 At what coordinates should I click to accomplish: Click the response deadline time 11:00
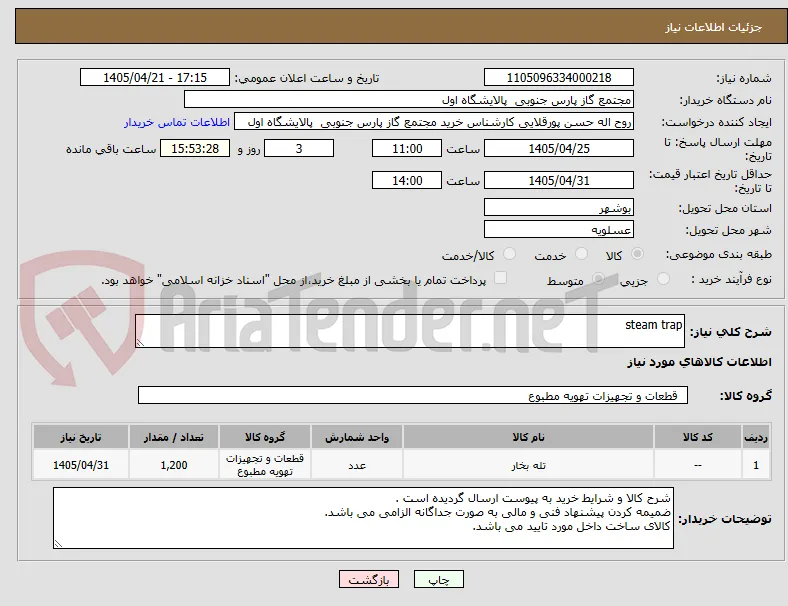(407, 148)
